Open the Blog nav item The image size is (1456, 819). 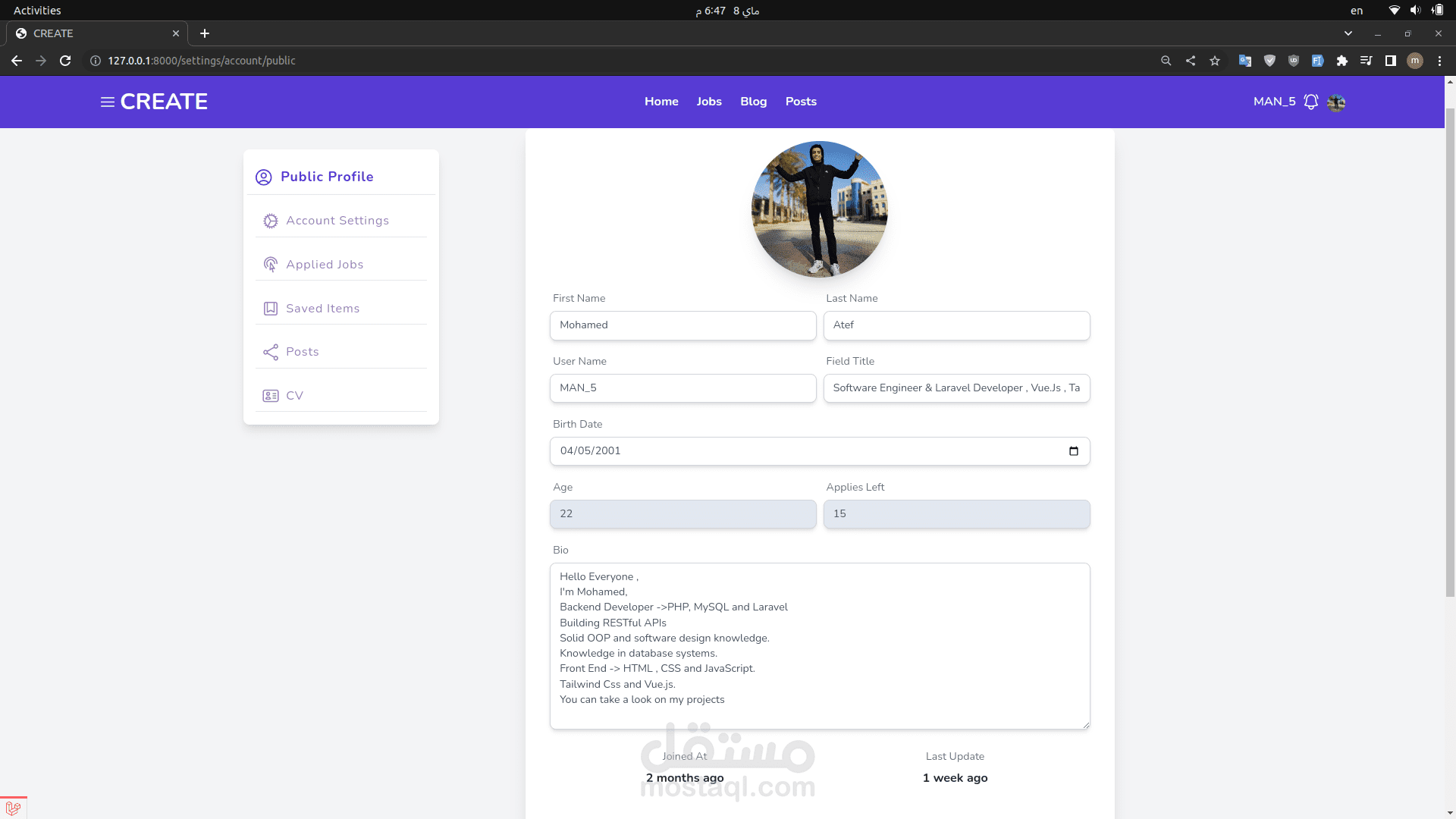[x=753, y=102]
